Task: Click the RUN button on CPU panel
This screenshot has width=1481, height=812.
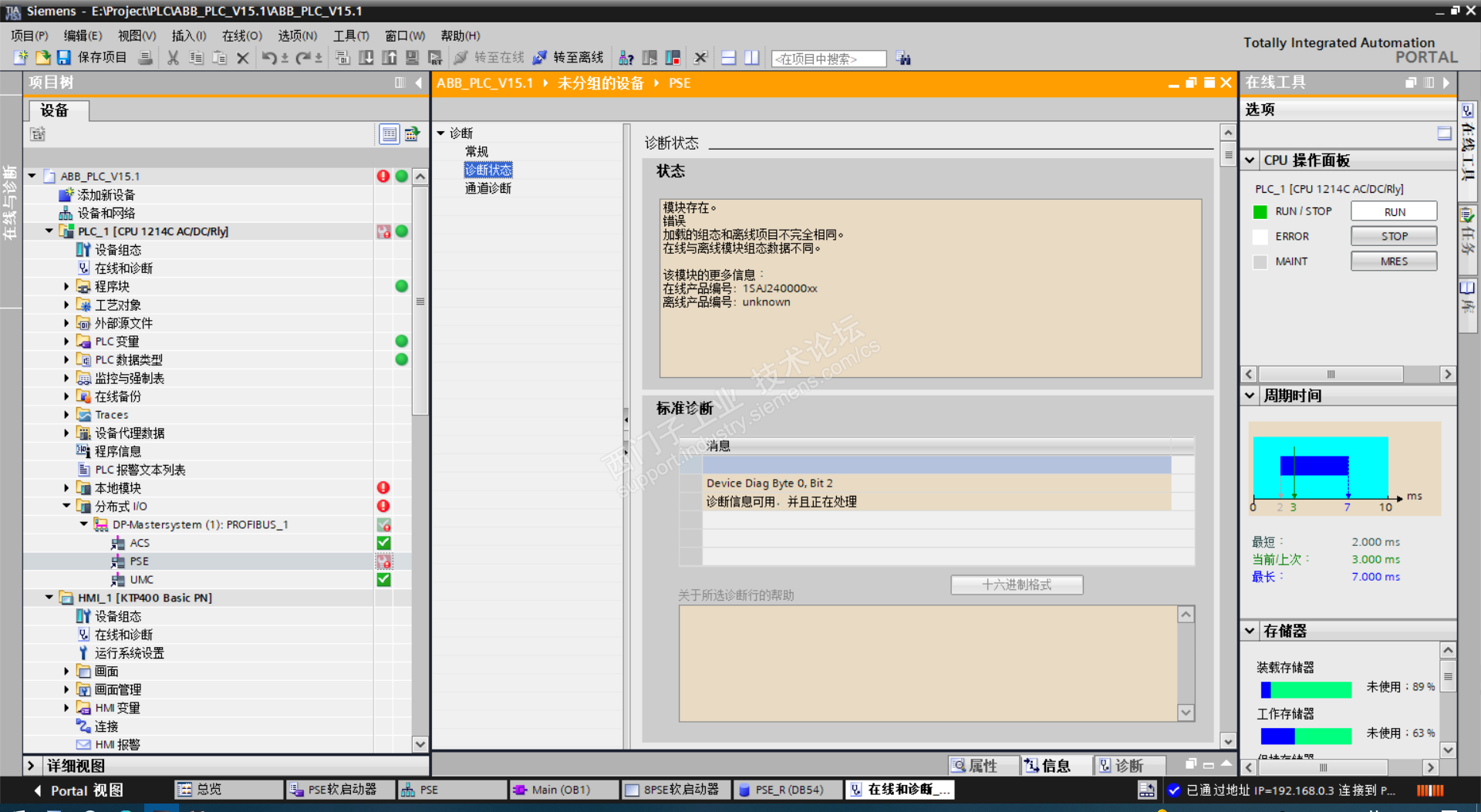Action: 1394,211
